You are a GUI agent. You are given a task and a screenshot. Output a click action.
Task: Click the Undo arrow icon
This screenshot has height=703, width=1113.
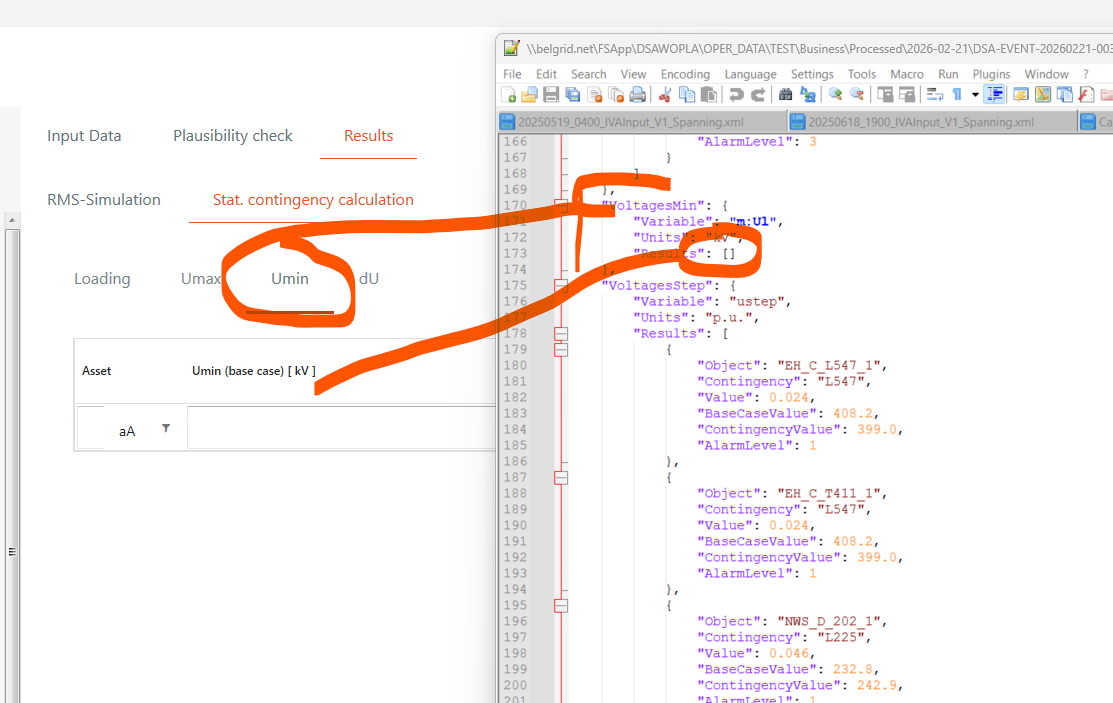(736, 95)
